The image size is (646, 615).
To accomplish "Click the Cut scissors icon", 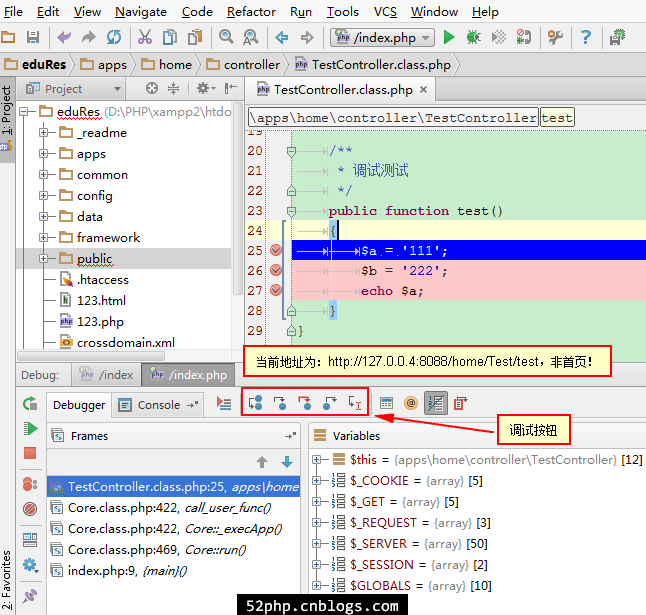I will (x=145, y=37).
